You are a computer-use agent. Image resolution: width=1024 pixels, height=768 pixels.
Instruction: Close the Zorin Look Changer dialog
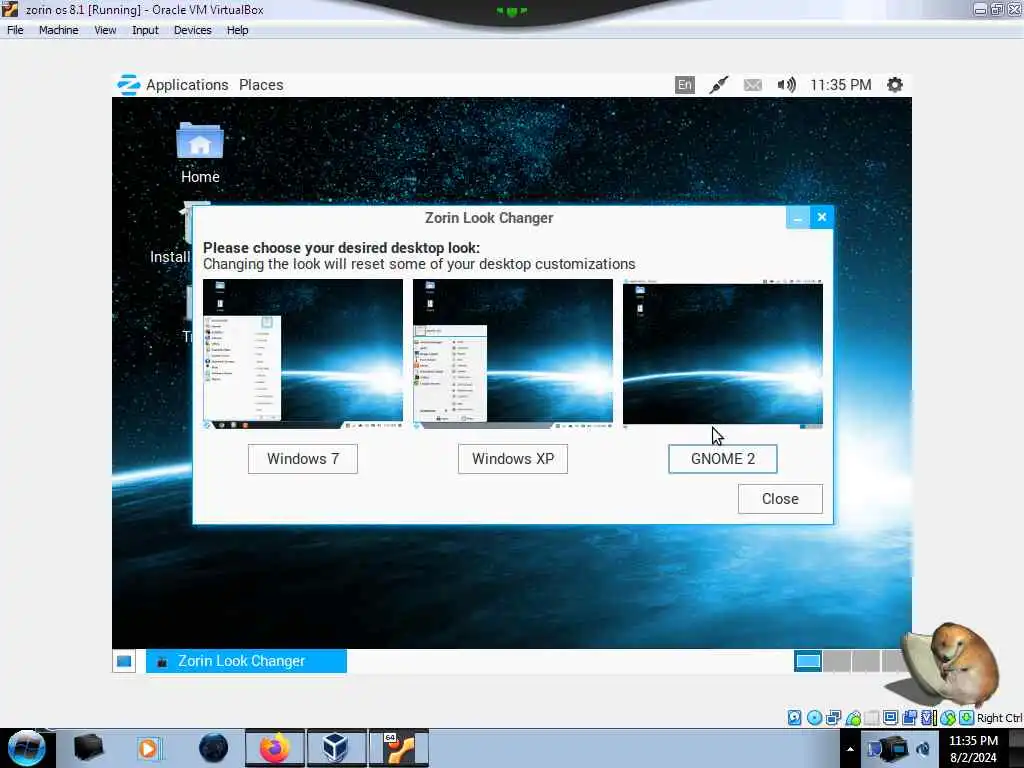click(780, 498)
